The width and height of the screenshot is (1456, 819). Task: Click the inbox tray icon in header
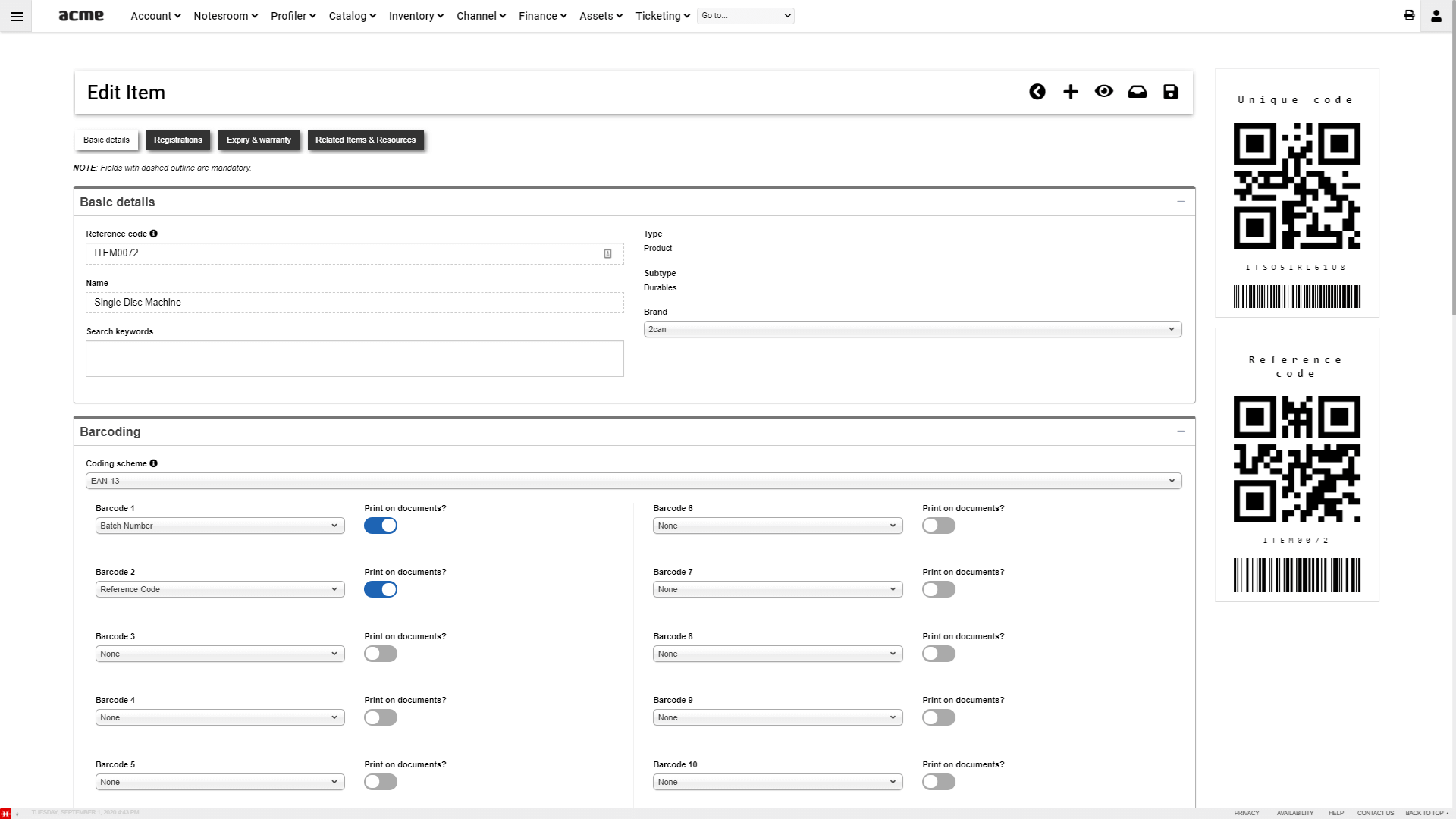pyautogui.click(x=1137, y=92)
